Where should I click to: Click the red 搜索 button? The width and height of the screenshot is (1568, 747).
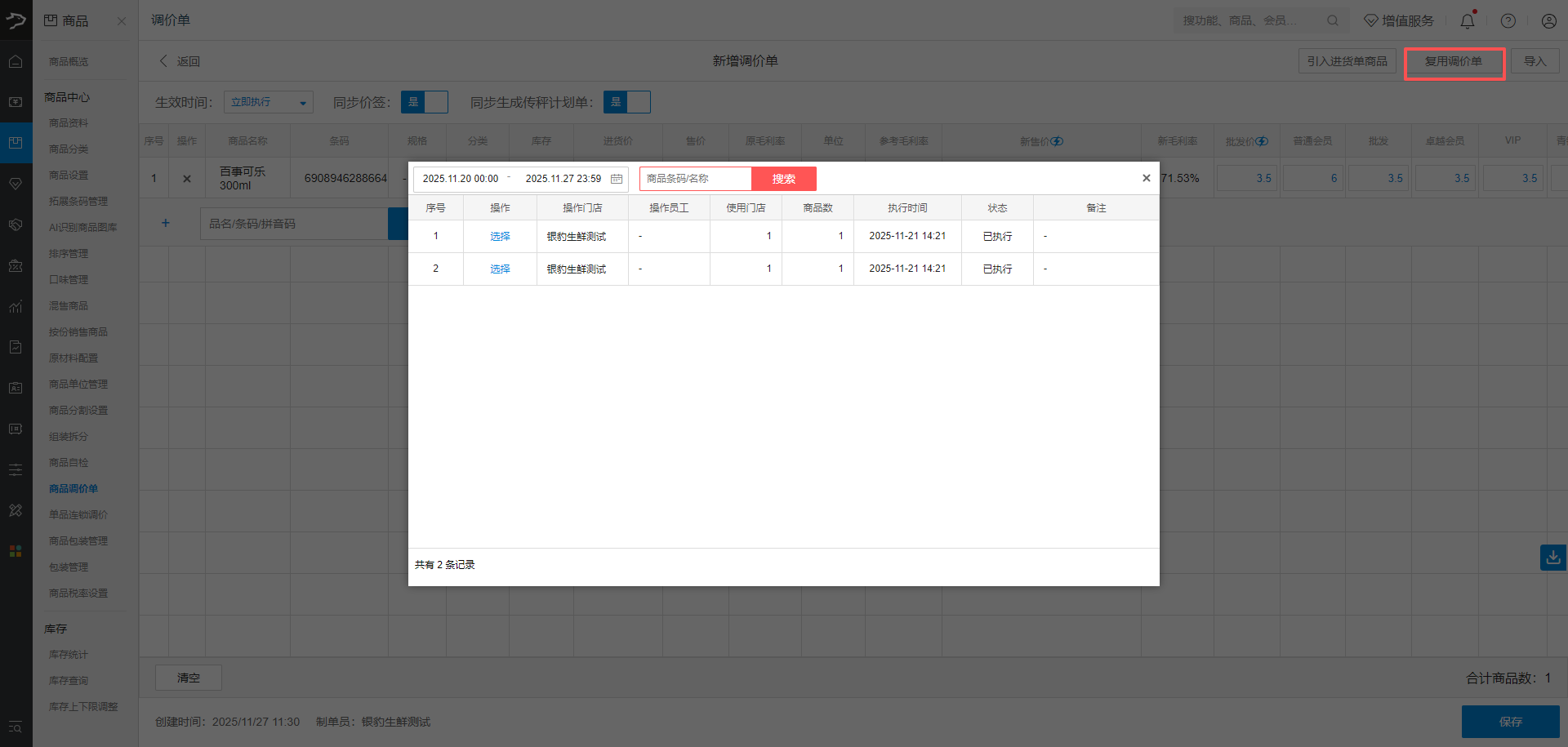coord(783,179)
